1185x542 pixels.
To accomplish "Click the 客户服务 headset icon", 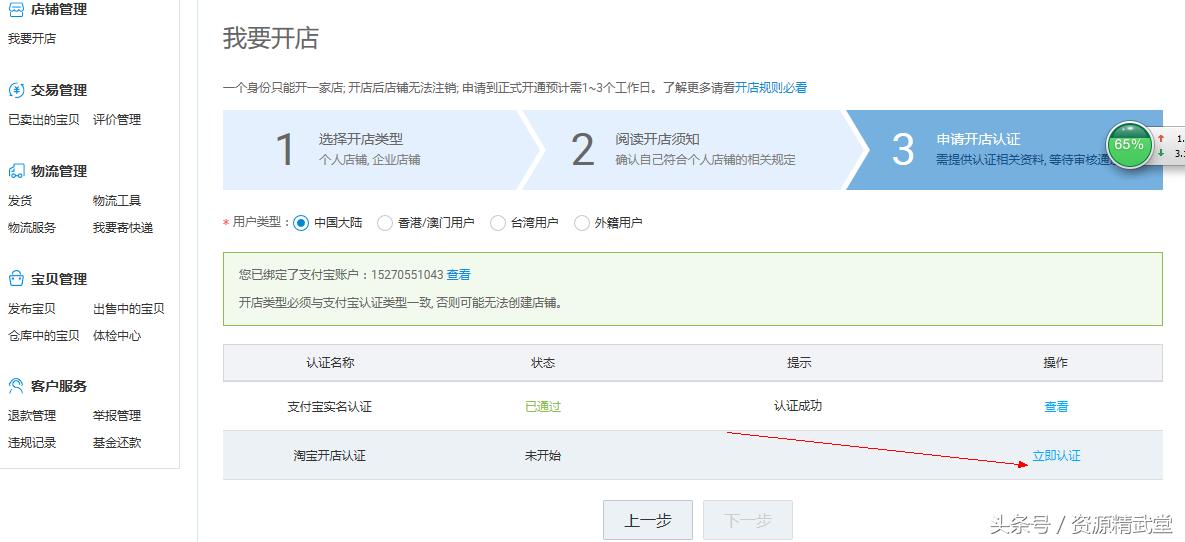I will click(x=16, y=386).
